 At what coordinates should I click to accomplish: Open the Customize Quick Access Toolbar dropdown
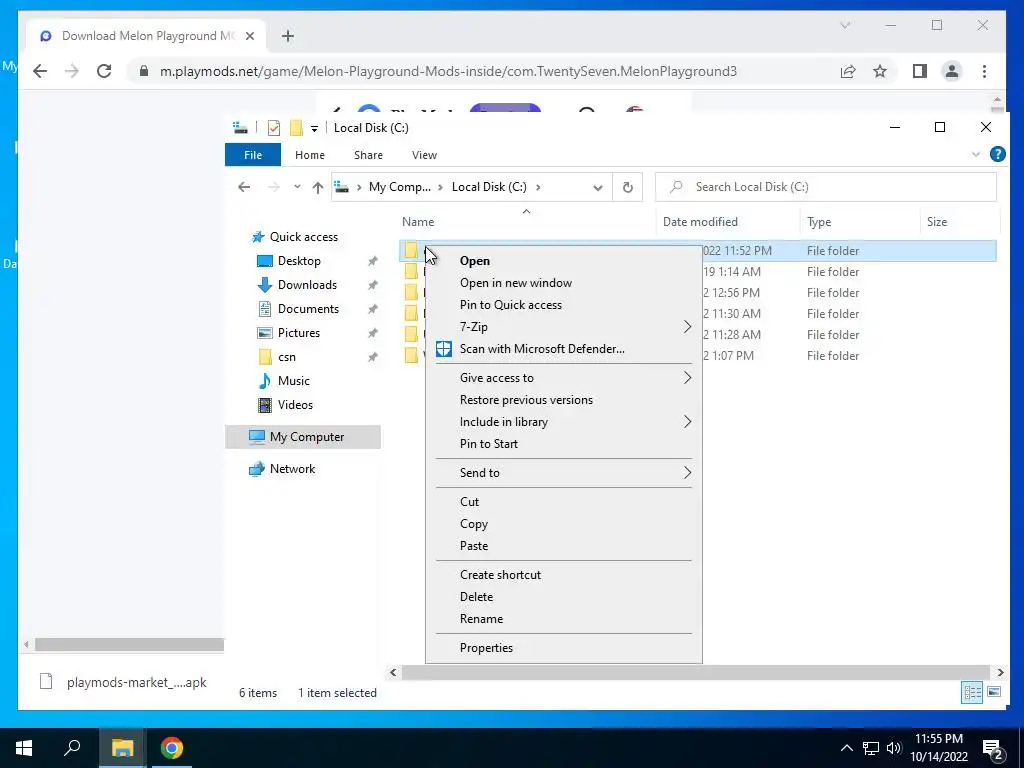pos(314,129)
